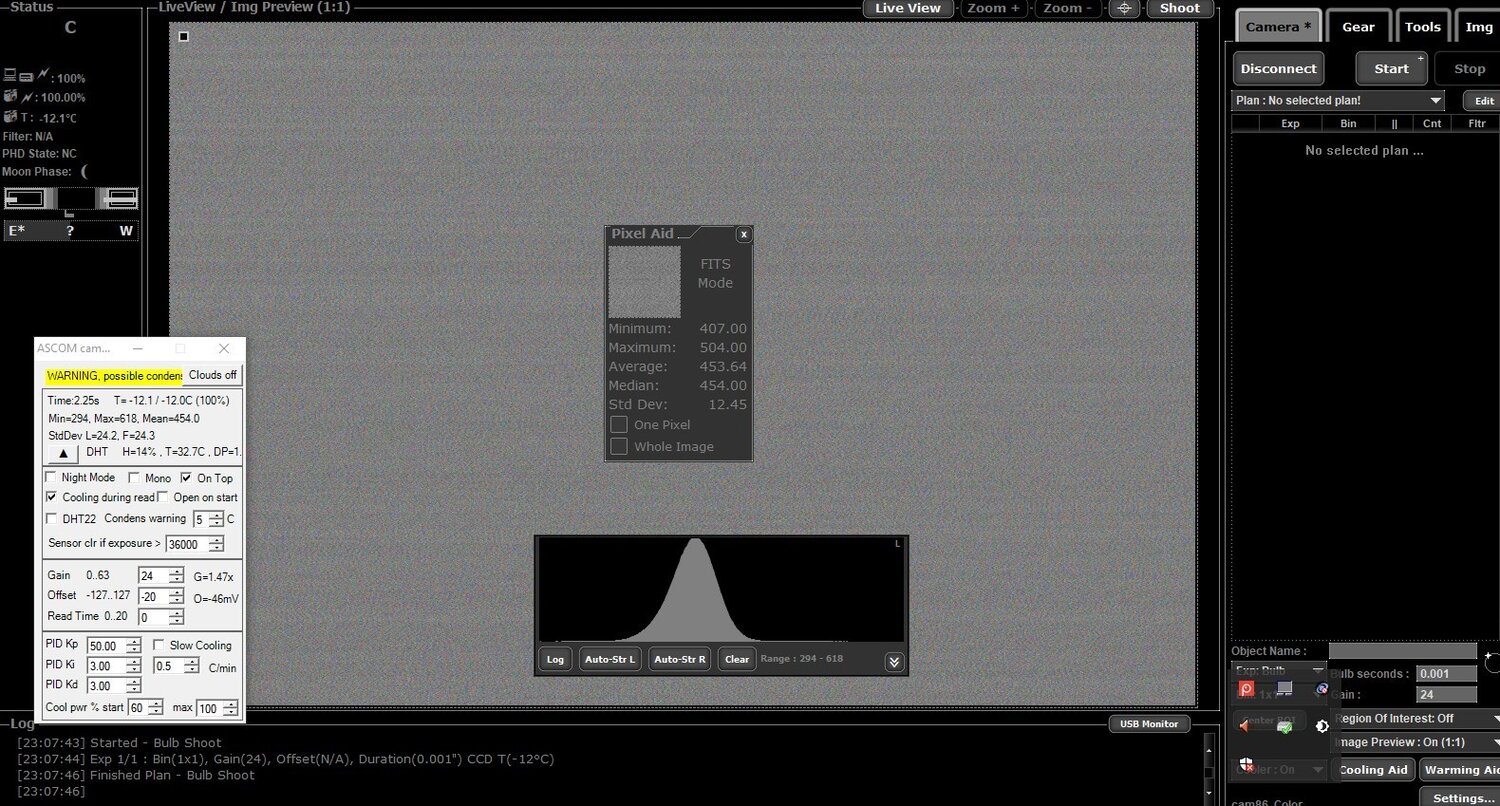
Task: Click the Auto-Str L button
Action: [x=610, y=659]
